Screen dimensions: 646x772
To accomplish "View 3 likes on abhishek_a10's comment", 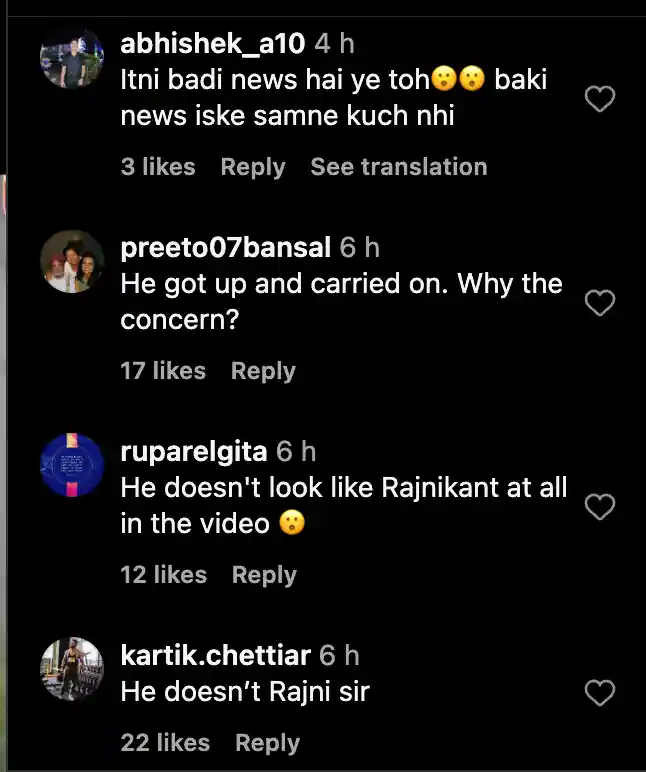I will (x=158, y=167).
